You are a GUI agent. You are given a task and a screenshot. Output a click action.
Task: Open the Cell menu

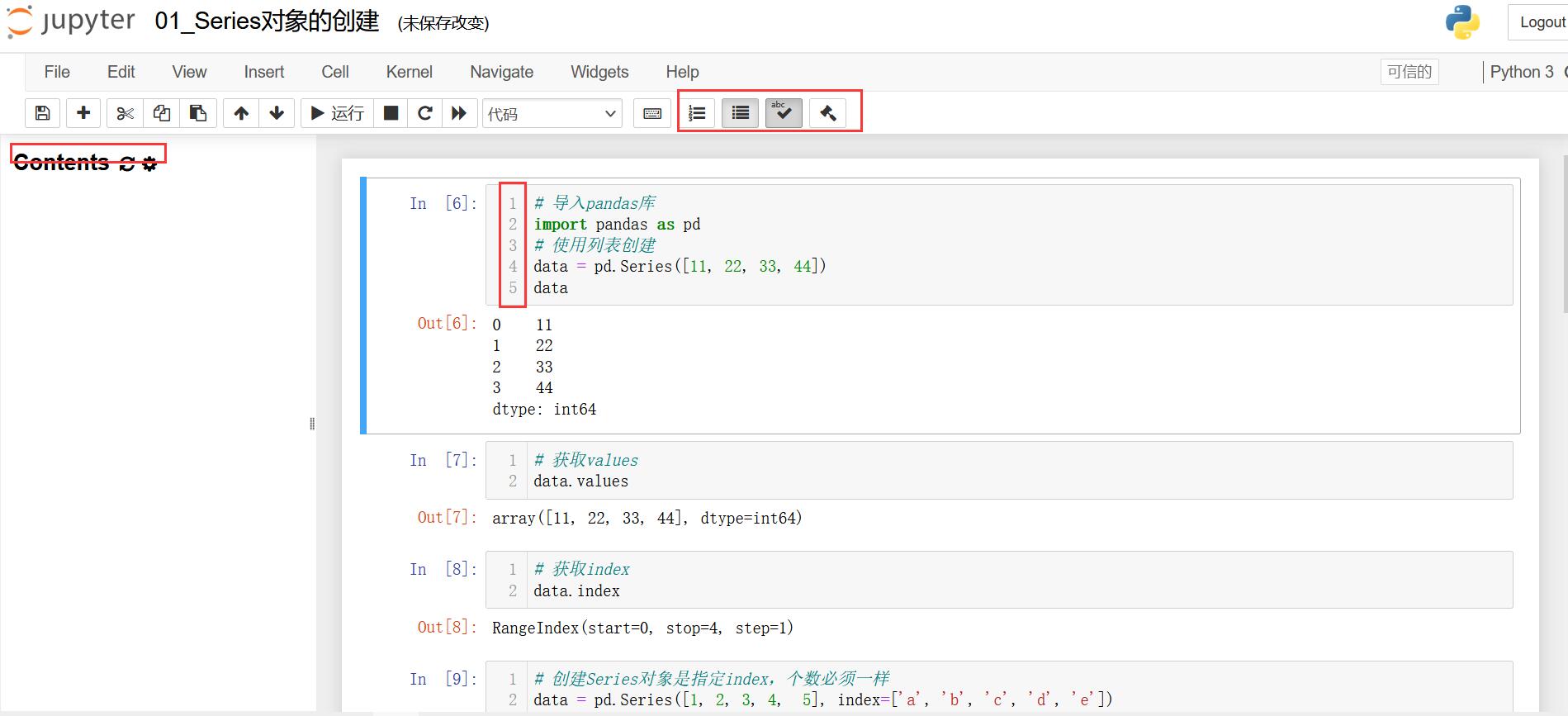335,72
